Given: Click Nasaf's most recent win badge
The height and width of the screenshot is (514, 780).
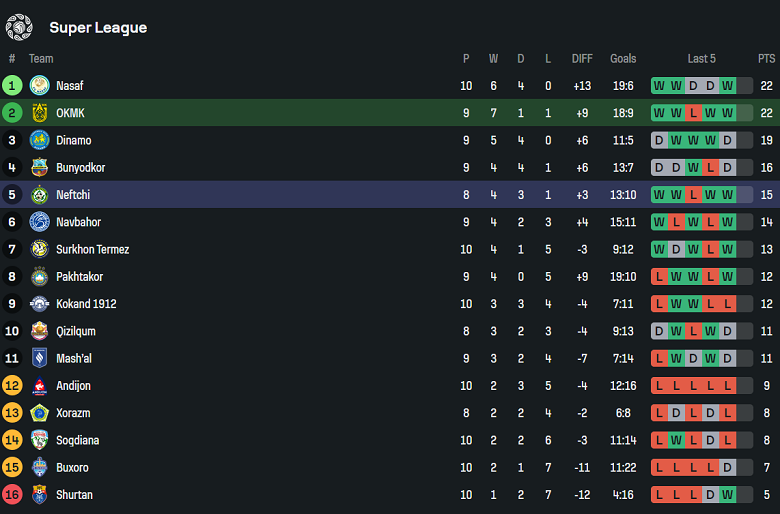Looking at the screenshot, I should tap(727, 86).
